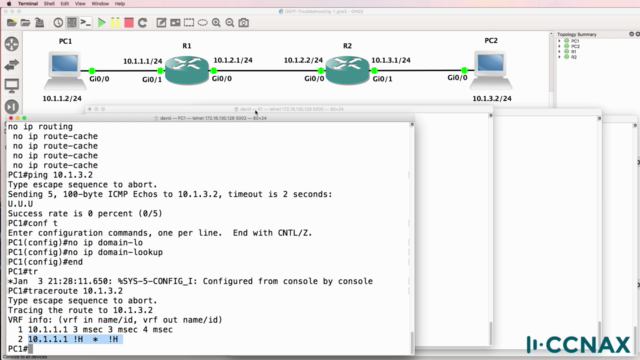640x360 pixels.
Task: Click the PC1 terminal window title bar
Action: click(x=210, y=118)
